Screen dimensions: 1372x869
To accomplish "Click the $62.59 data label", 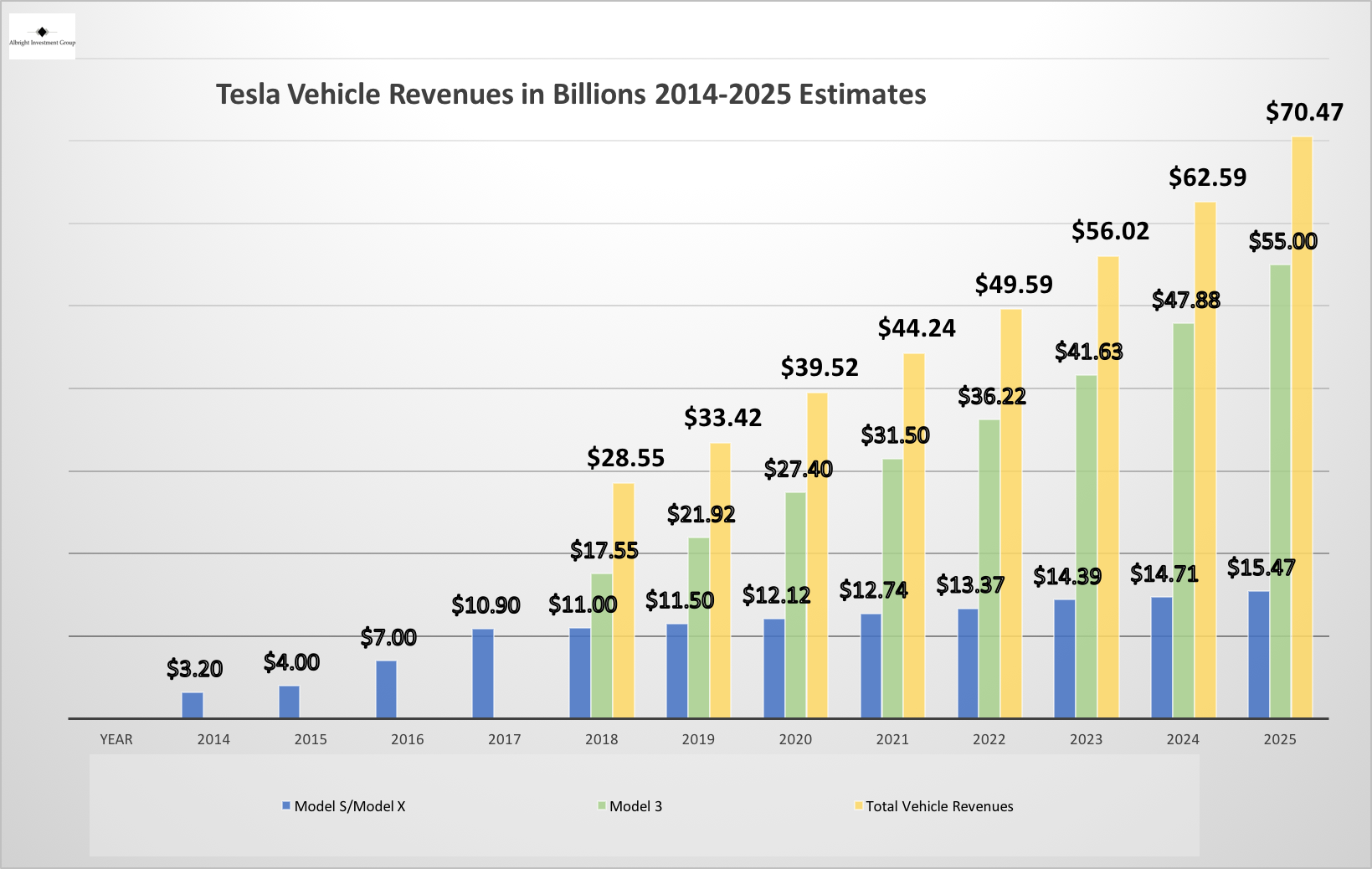I will point(1207,177).
